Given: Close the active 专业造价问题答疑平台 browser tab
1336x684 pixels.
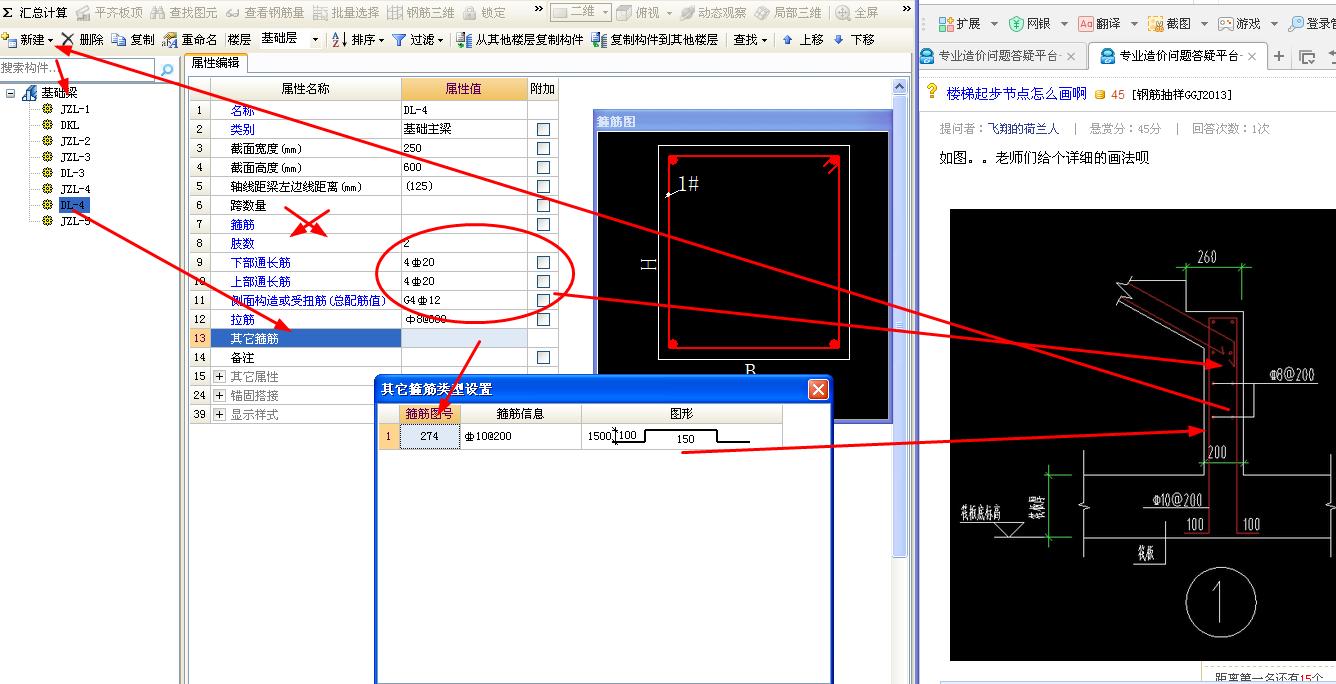Looking at the screenshot, I should pos(1252,57).
